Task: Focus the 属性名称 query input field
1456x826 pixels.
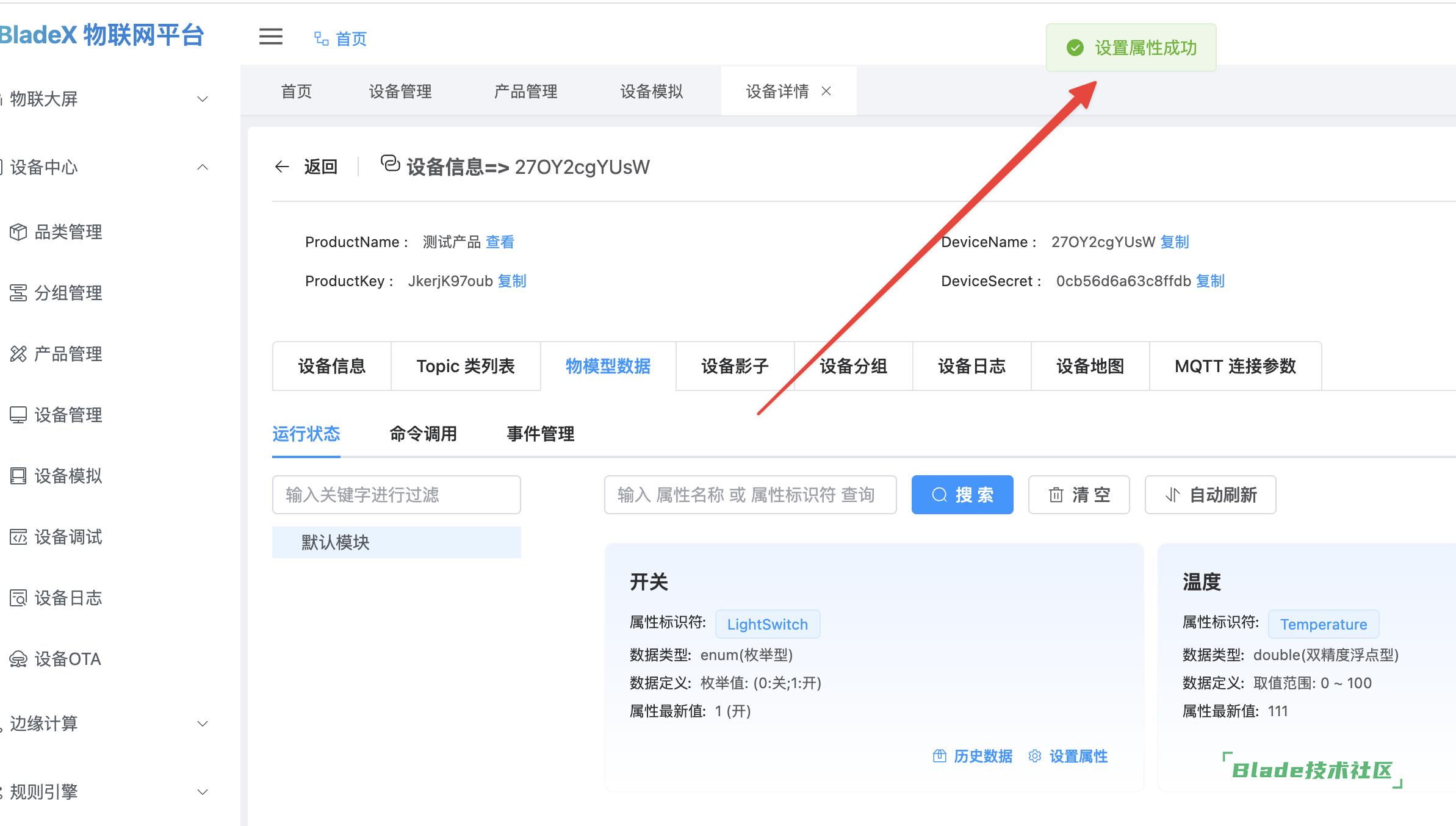Action: tap(750, 495)
